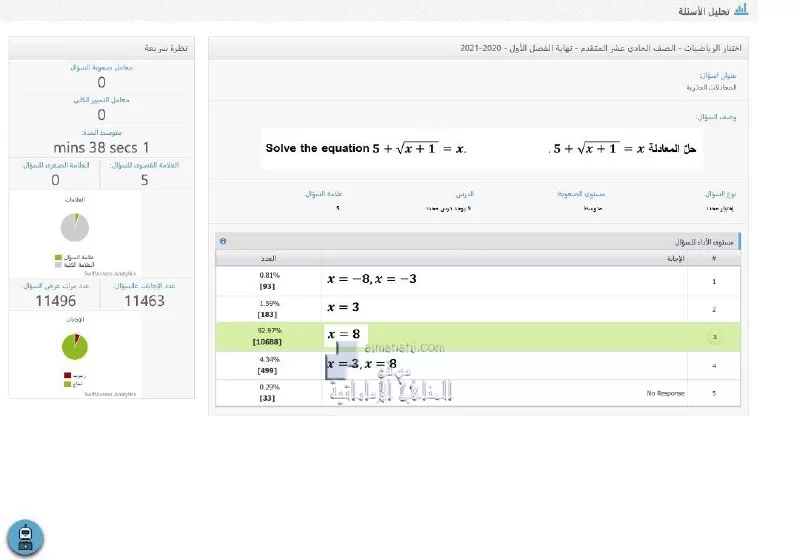The image size is (800, 560).
Task: Click the 11496 views count
Action: [x=56, y=301]
